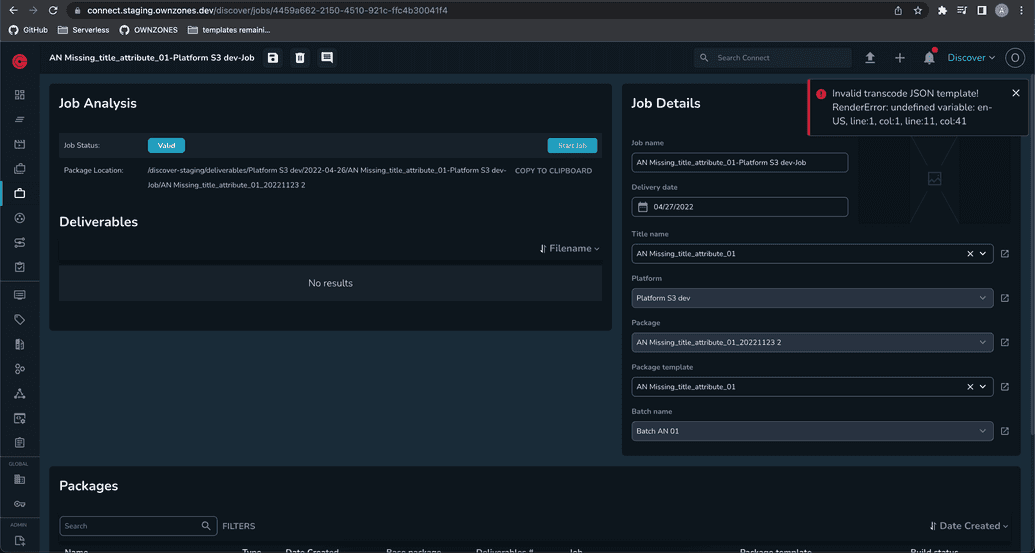This screenshot has width=1035, height=553.
Task: Click the FILTERS button in Packages
Action: [239, 526]
